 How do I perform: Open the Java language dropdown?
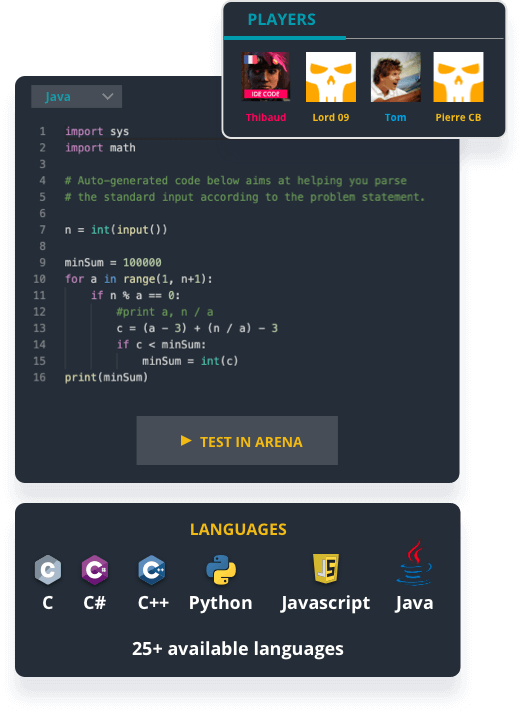pyautogui.click(x=76, y=97)
